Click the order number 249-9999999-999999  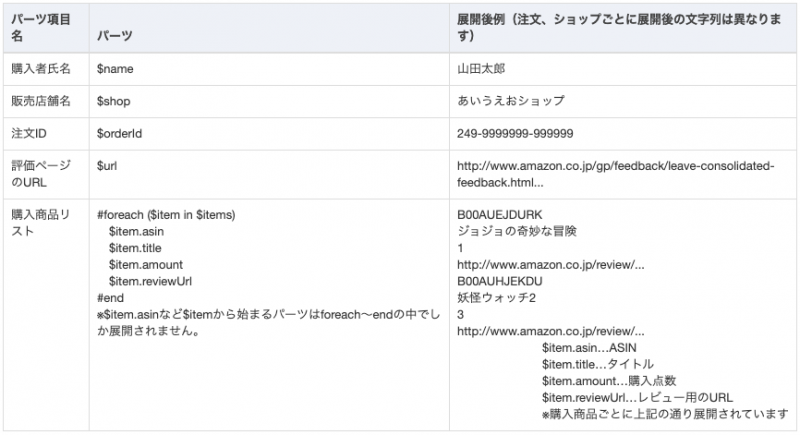click(515, 134)
